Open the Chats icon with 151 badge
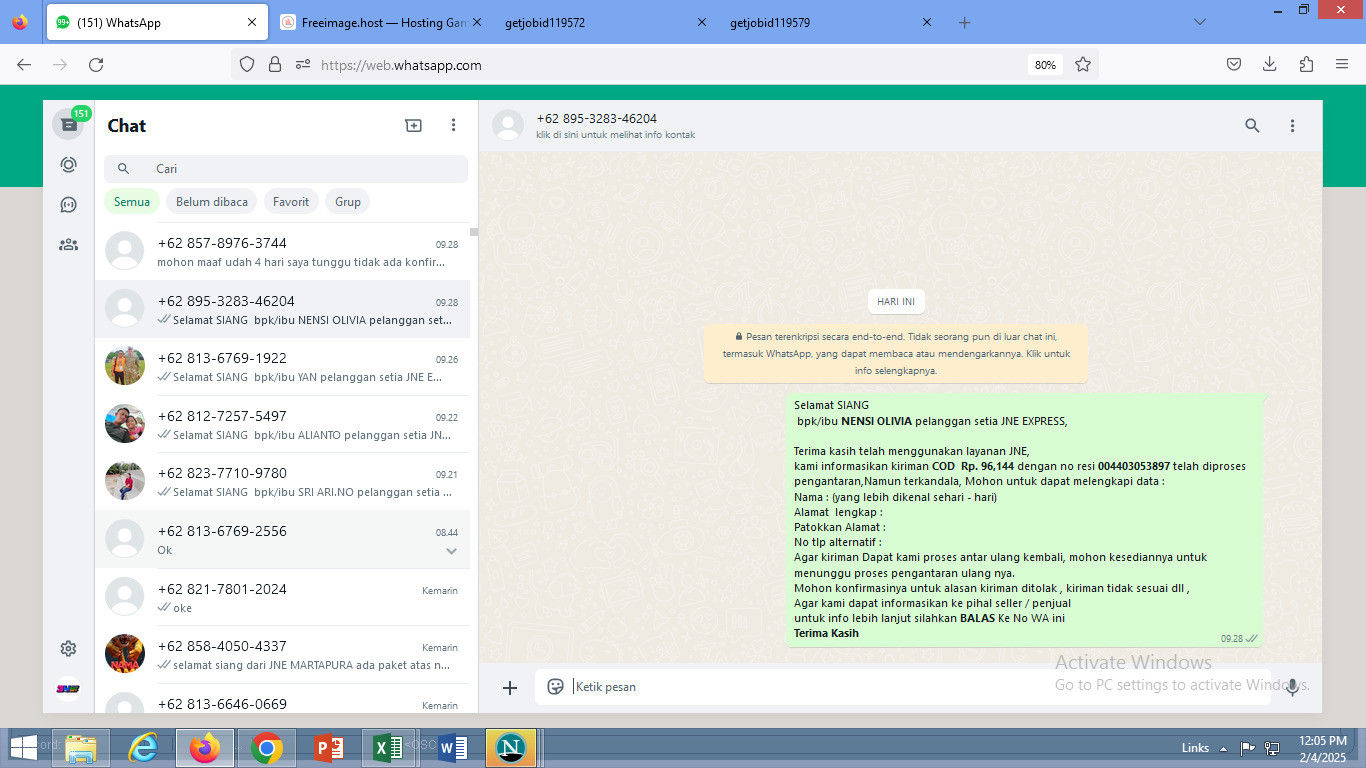Screen dimensions: 1366x768 [68, 124]
